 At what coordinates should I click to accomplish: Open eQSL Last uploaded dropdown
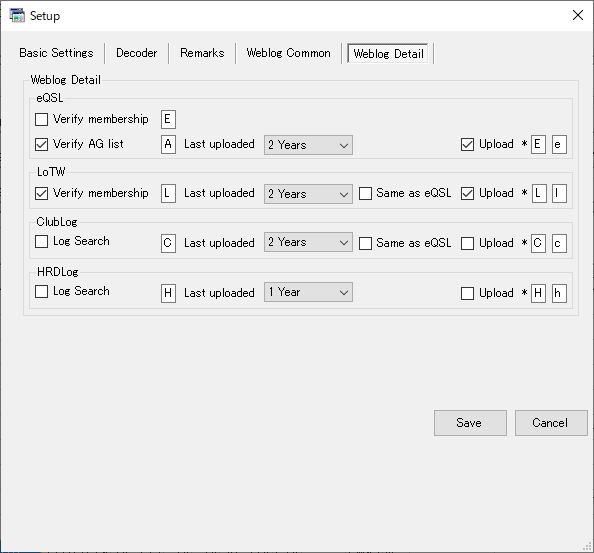point(308,145)
